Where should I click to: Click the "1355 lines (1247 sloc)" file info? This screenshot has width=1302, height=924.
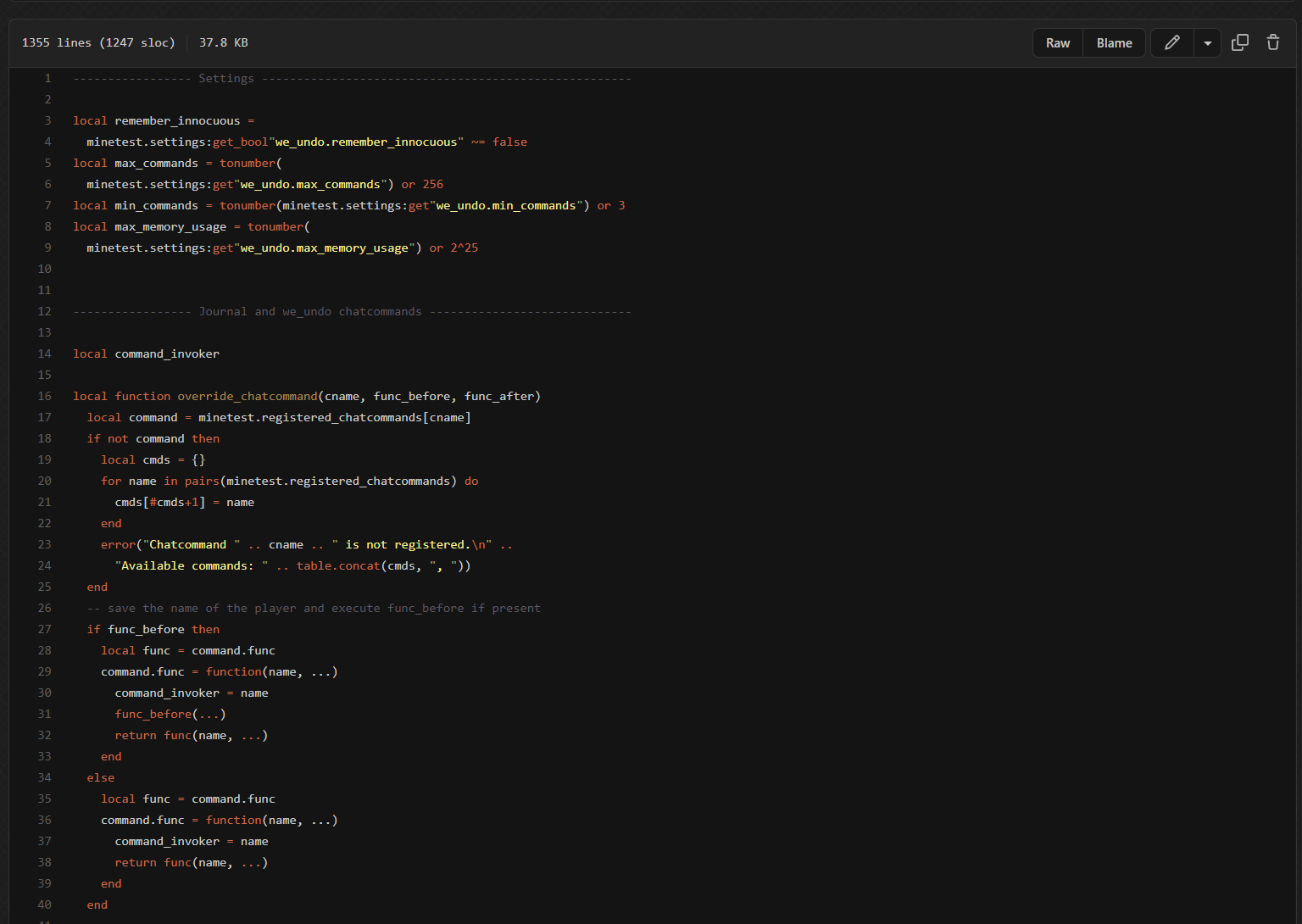(x=98, y=42)
